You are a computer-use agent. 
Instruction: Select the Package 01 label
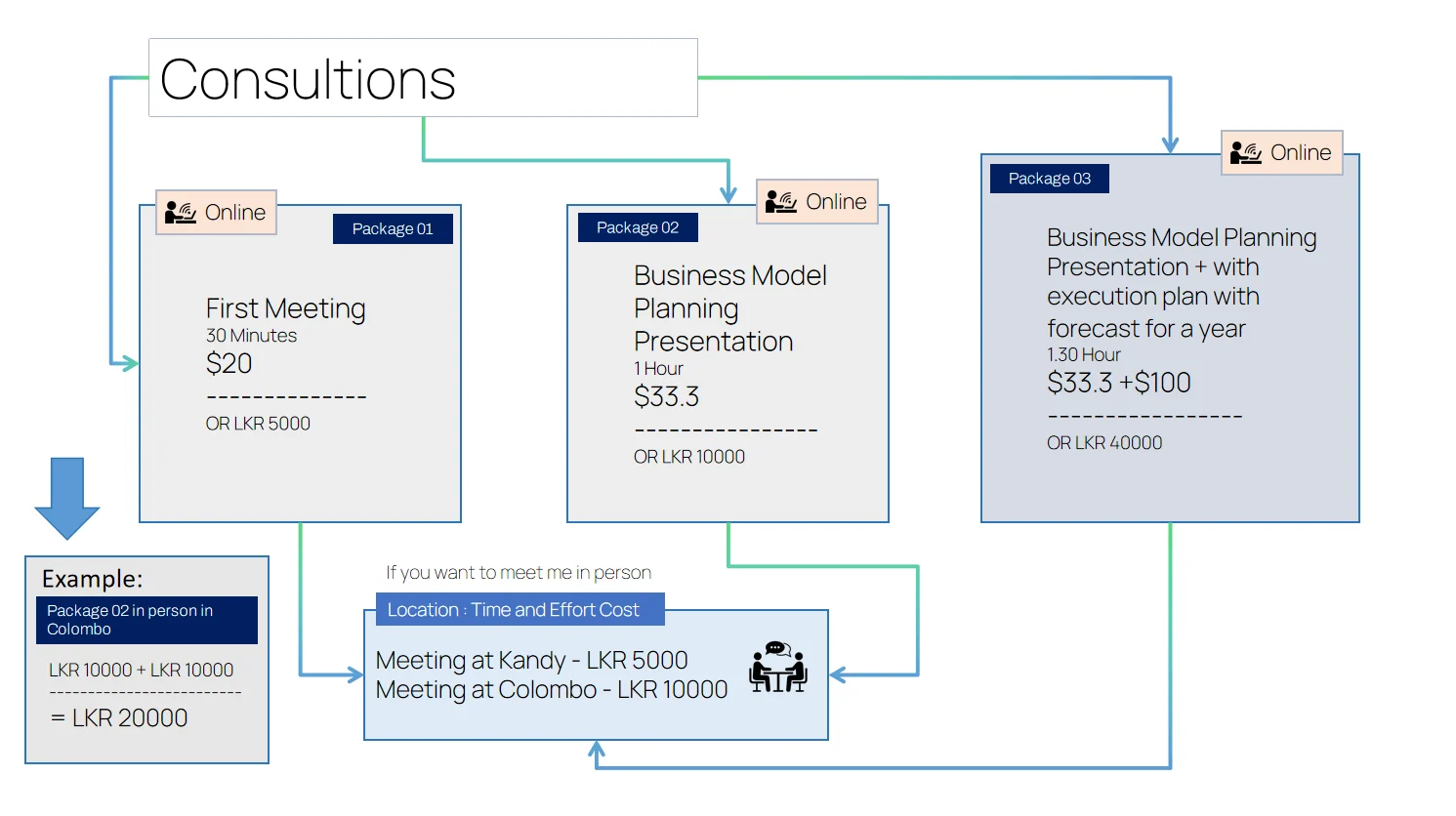(x=393, y=229)
